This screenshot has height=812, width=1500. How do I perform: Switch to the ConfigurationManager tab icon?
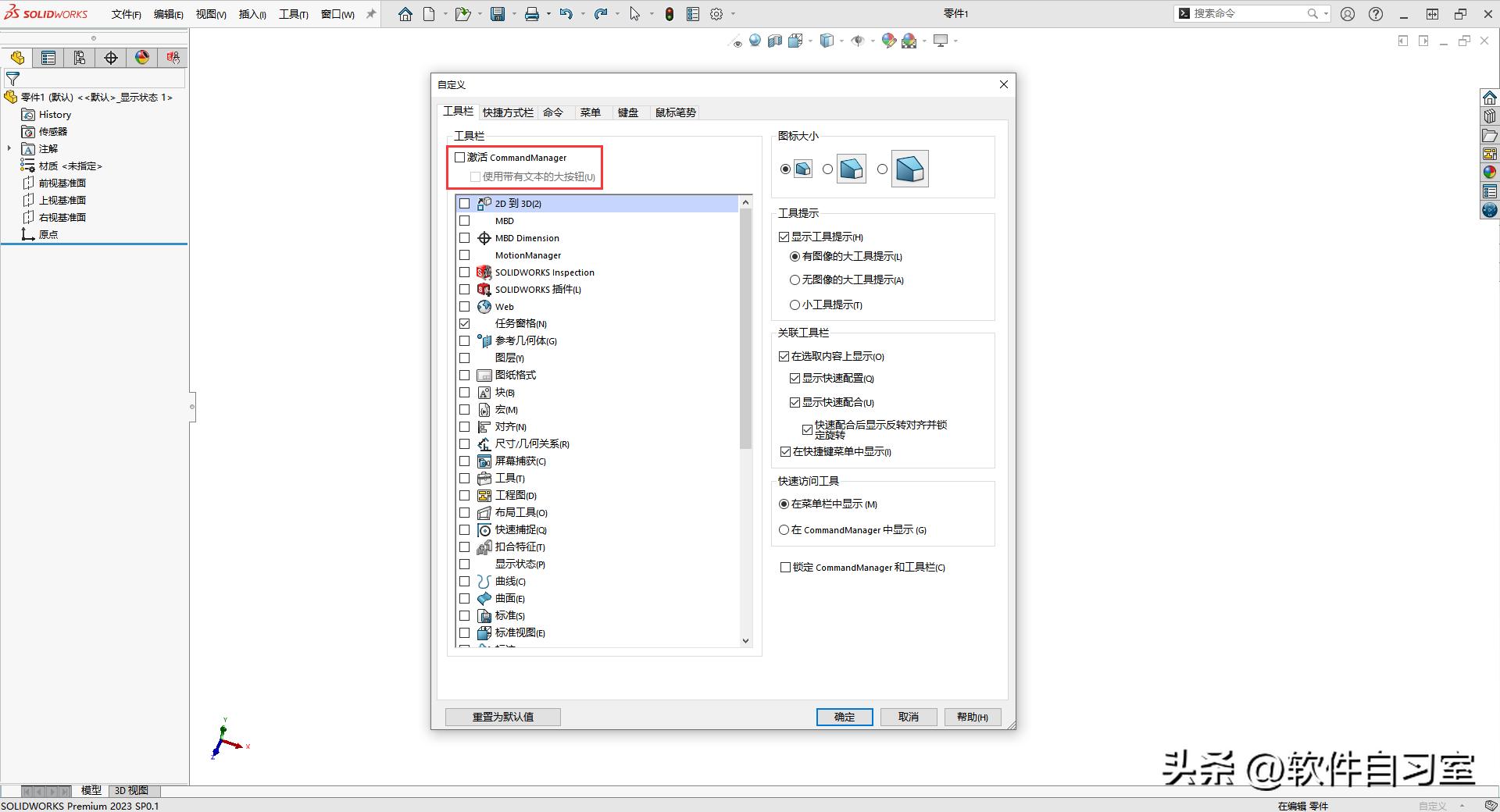coord(79,57)
